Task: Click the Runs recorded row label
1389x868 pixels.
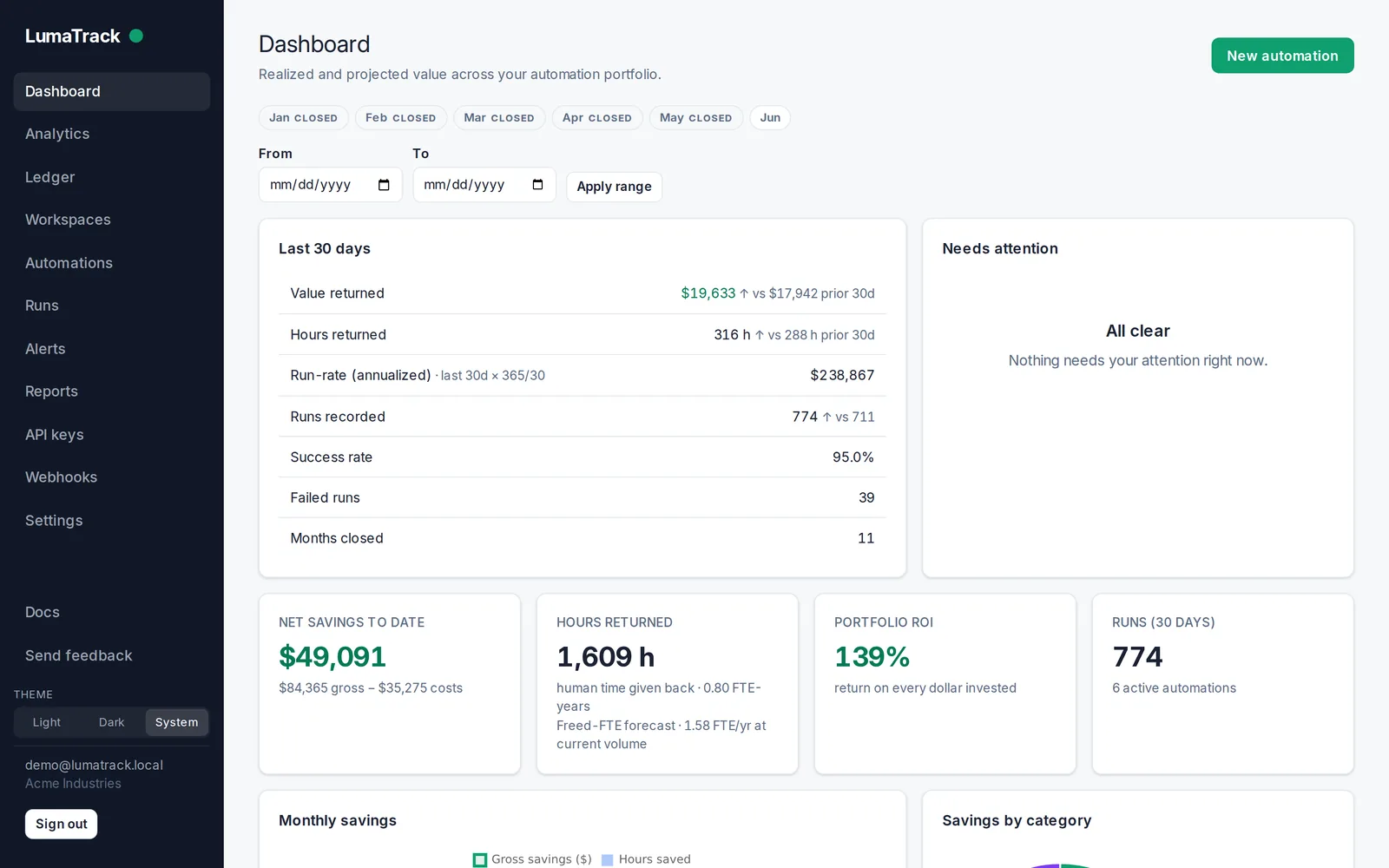Action: tap(338, 417)
